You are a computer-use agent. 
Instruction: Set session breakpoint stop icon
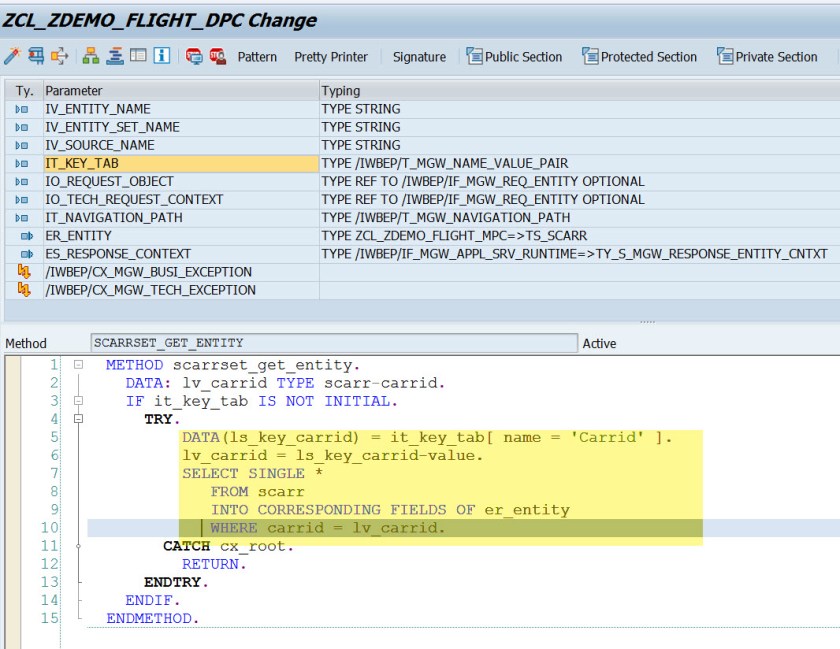click(x=193, y=56)
